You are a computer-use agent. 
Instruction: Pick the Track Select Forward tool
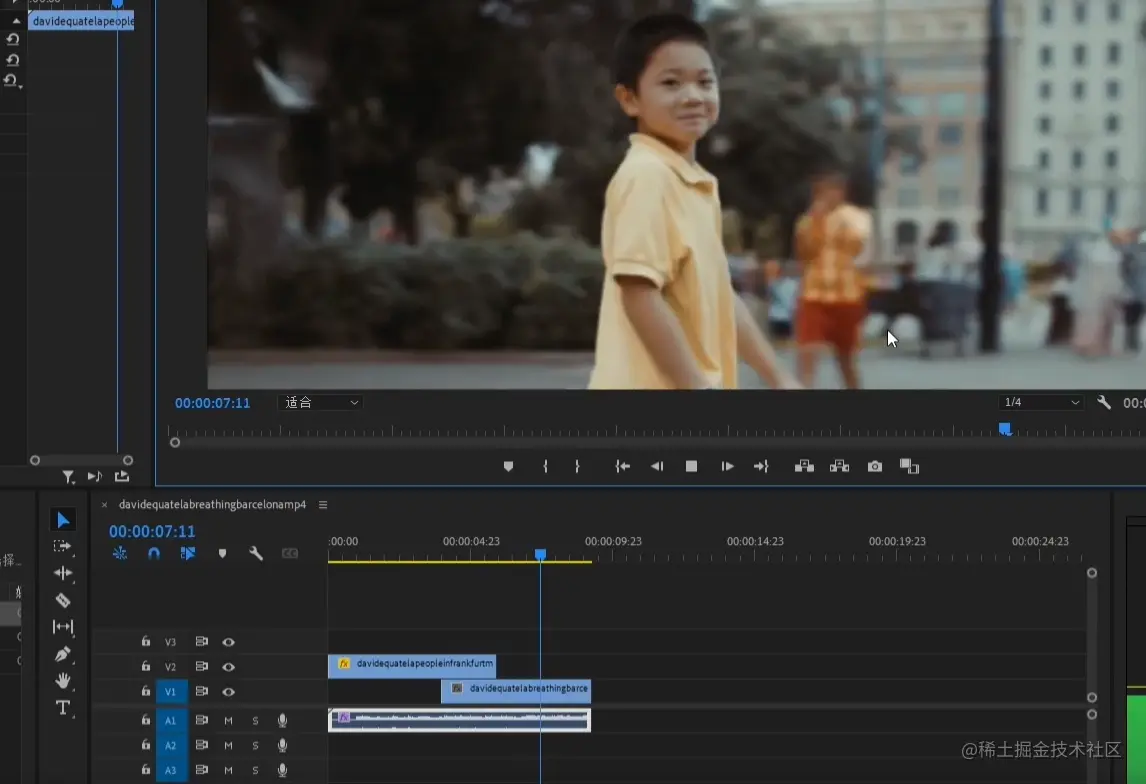coord(63,546)
